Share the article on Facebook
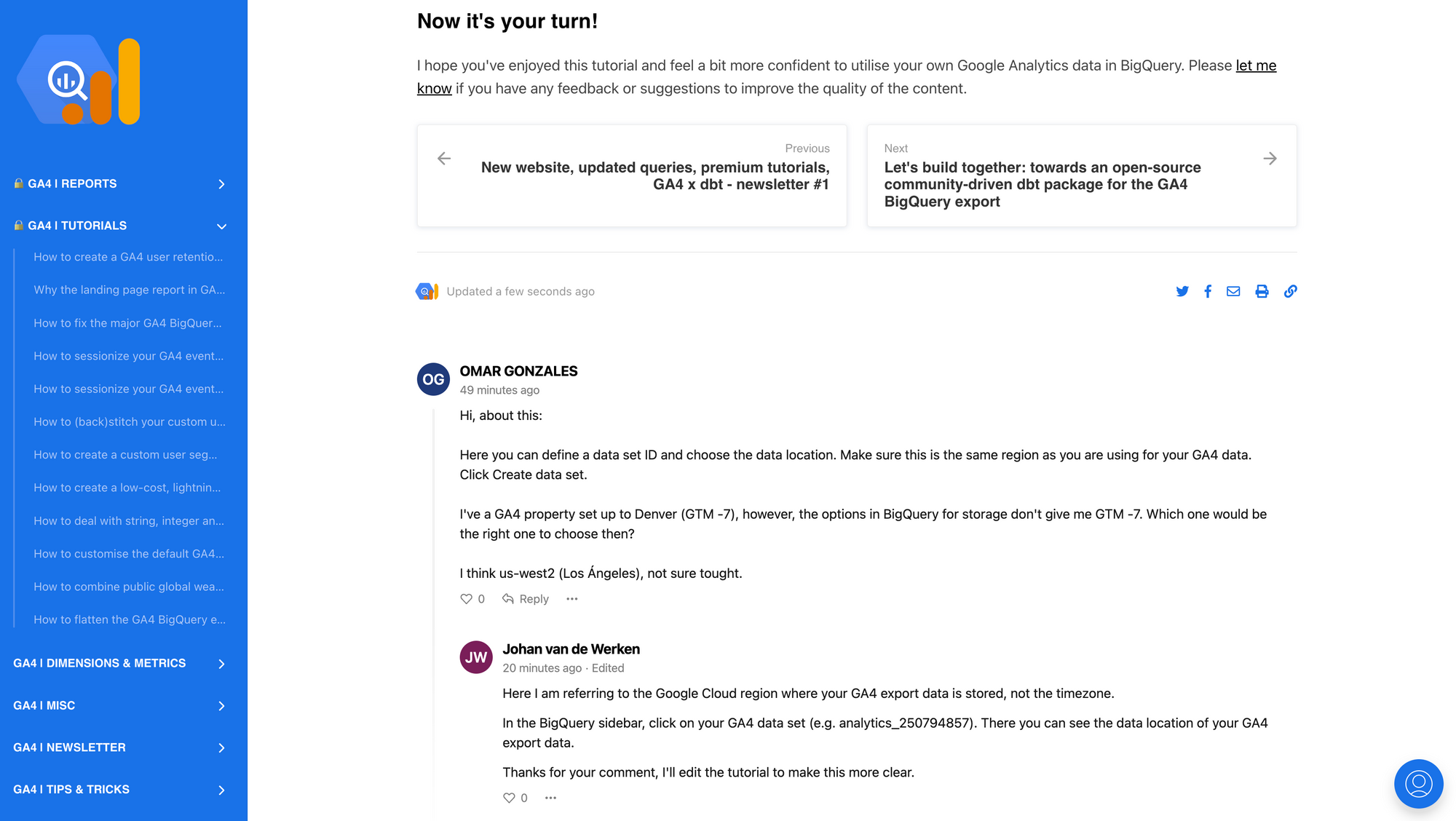1456x821 pixels. [1208, 291]
